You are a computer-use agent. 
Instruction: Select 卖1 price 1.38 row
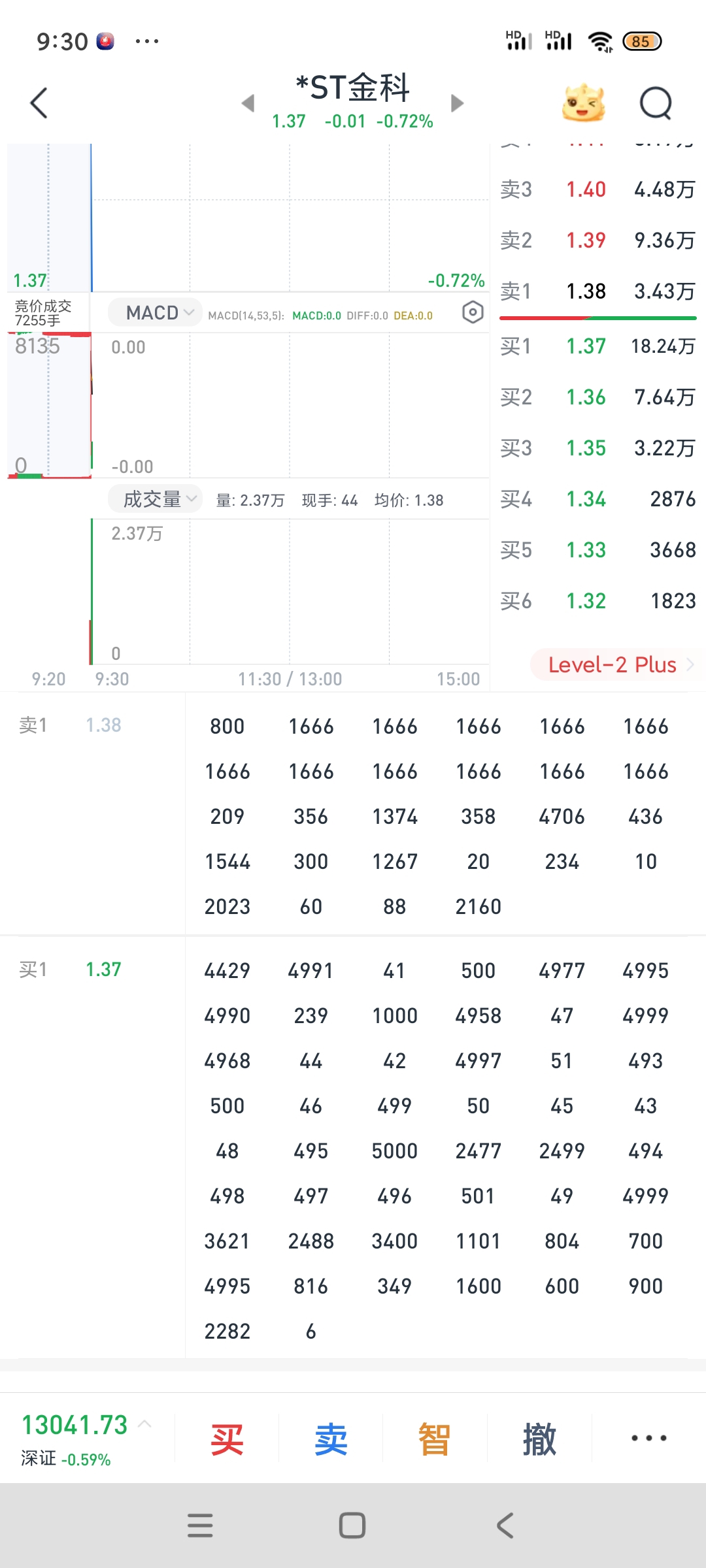pyautogui.click(x=598, y=291)
